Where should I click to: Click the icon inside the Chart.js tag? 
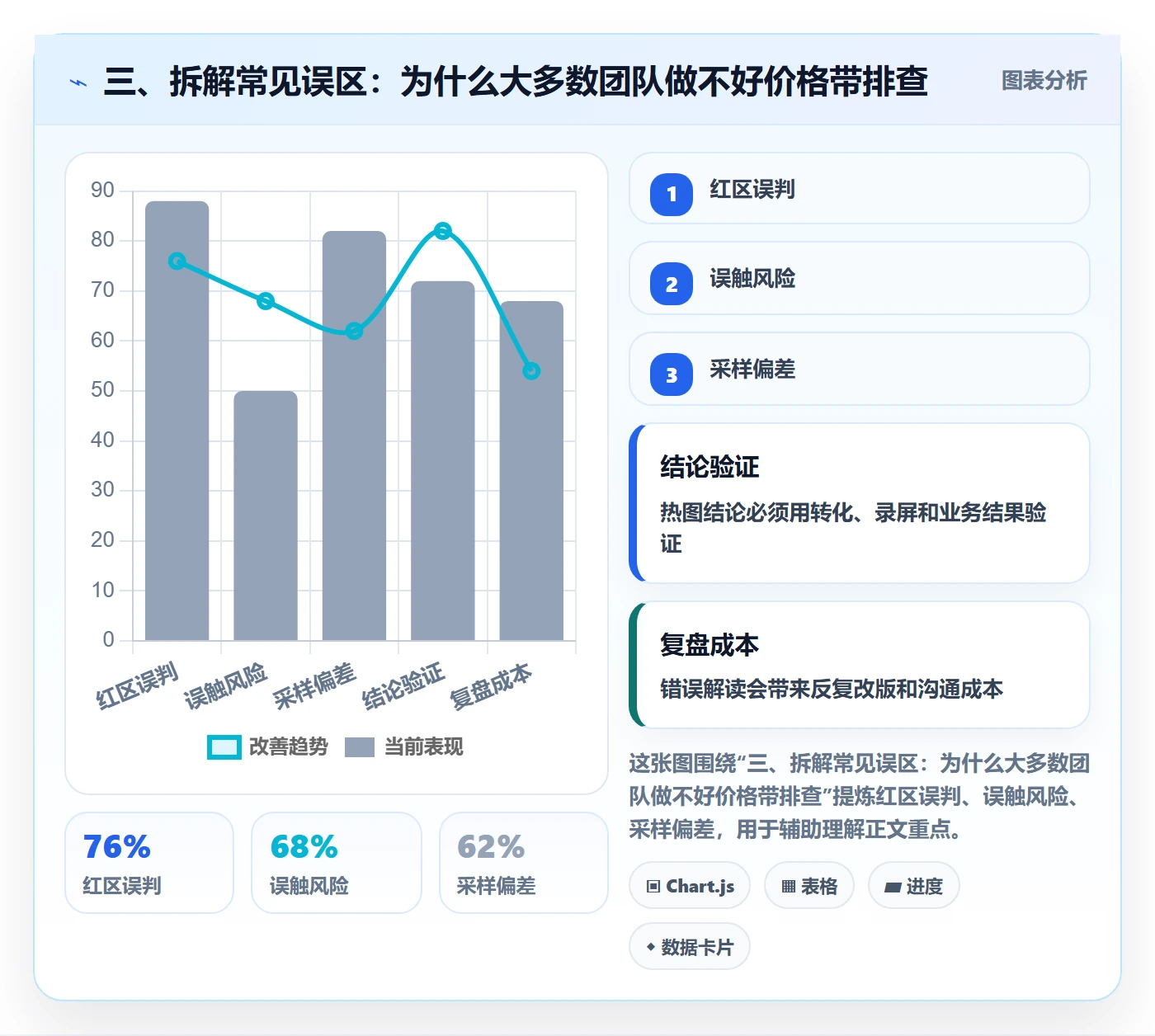(653, 887)
